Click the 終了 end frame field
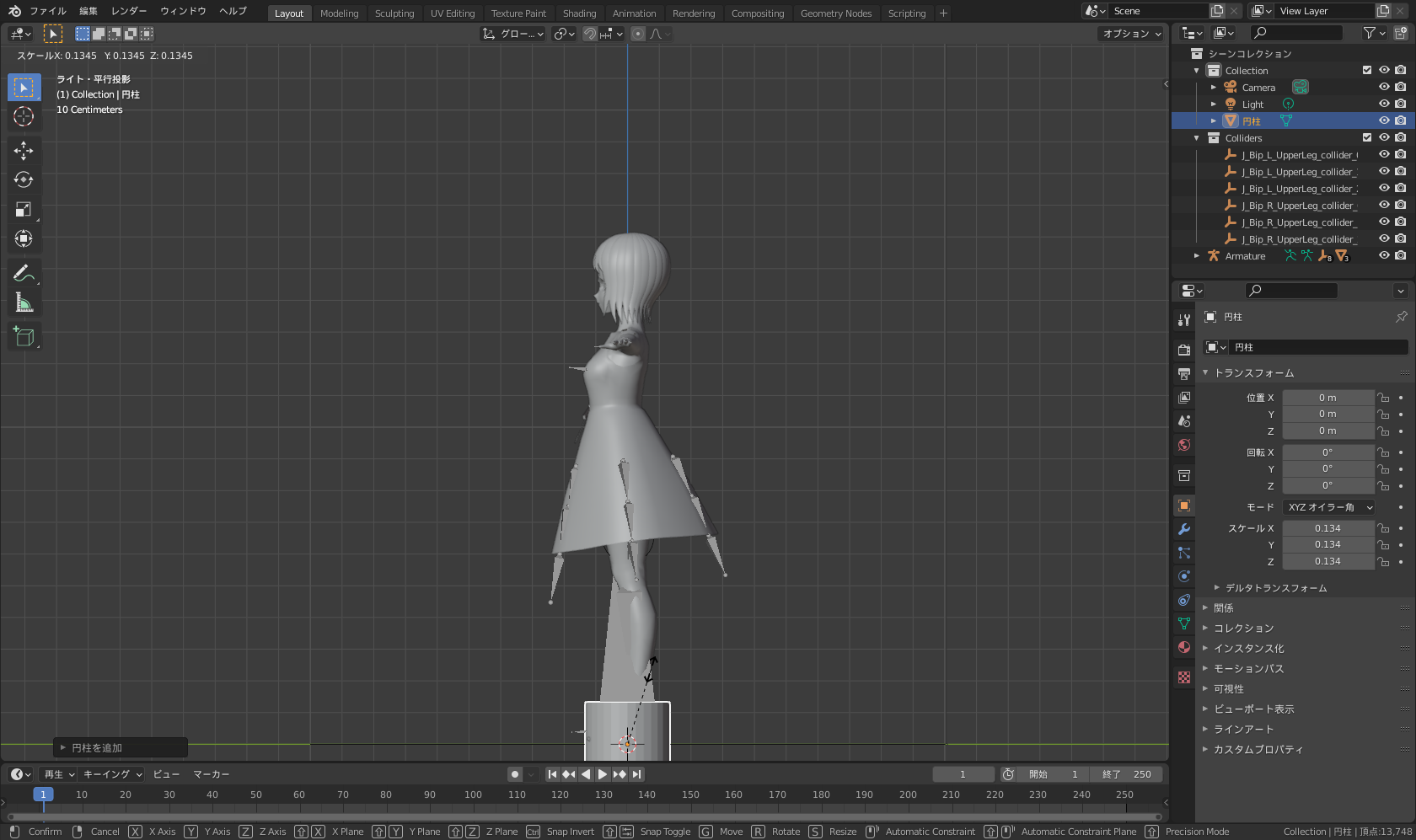 point(1127,774)
